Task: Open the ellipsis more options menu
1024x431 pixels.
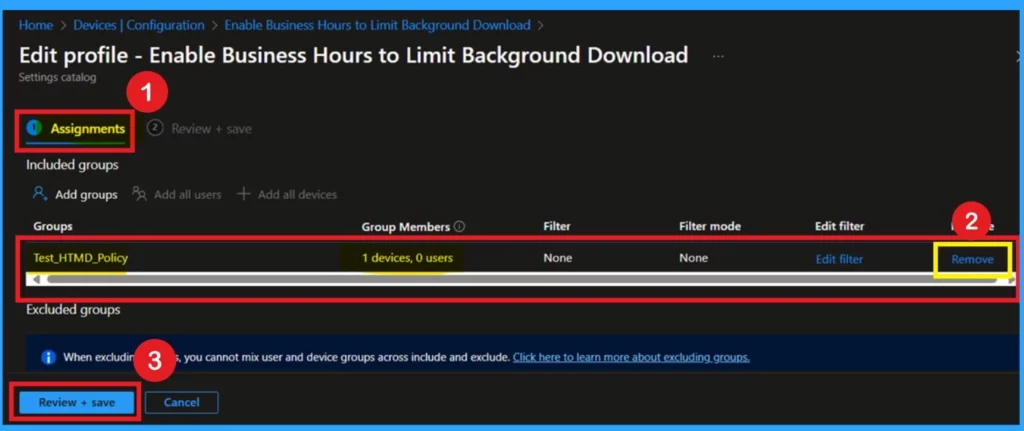Action: (718, 56)
